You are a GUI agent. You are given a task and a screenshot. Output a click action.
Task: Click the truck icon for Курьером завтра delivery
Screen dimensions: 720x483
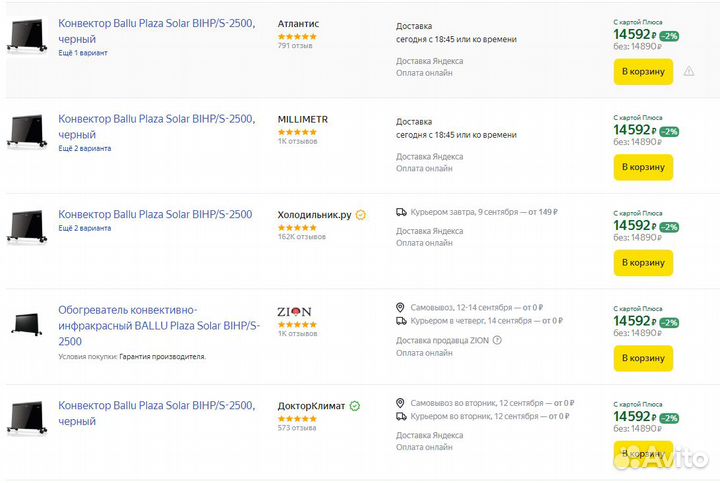(401, 212)
